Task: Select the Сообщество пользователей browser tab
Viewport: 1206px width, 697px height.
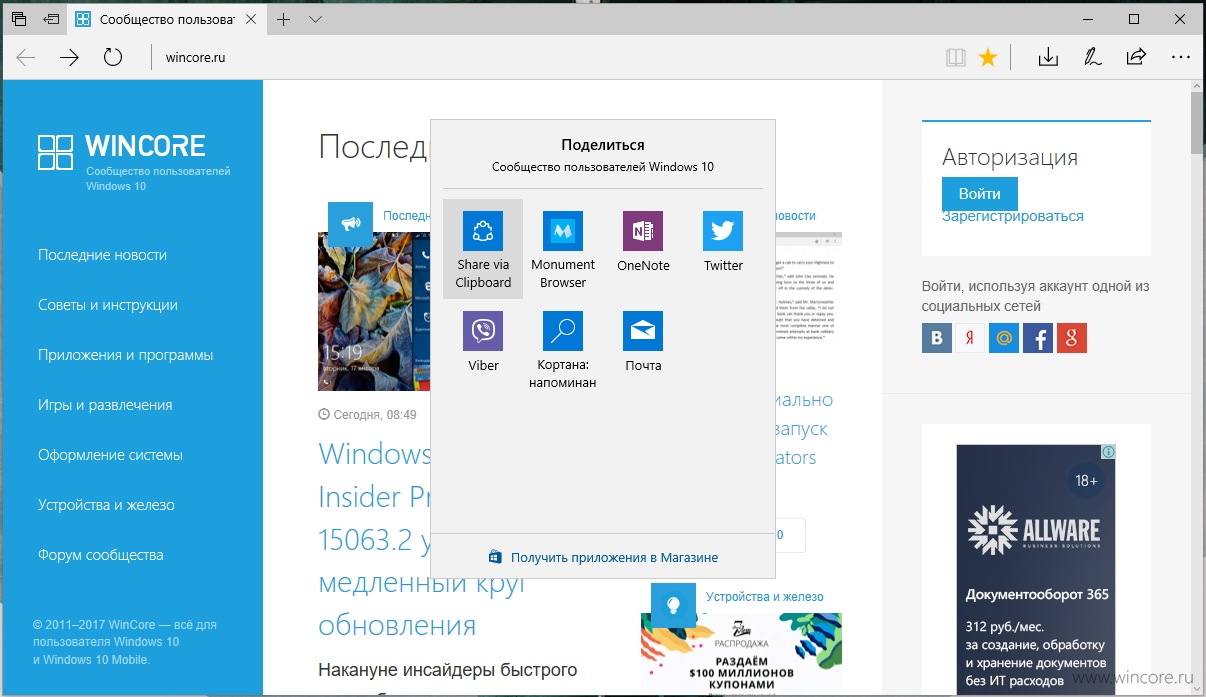Action: click(168, 19)
